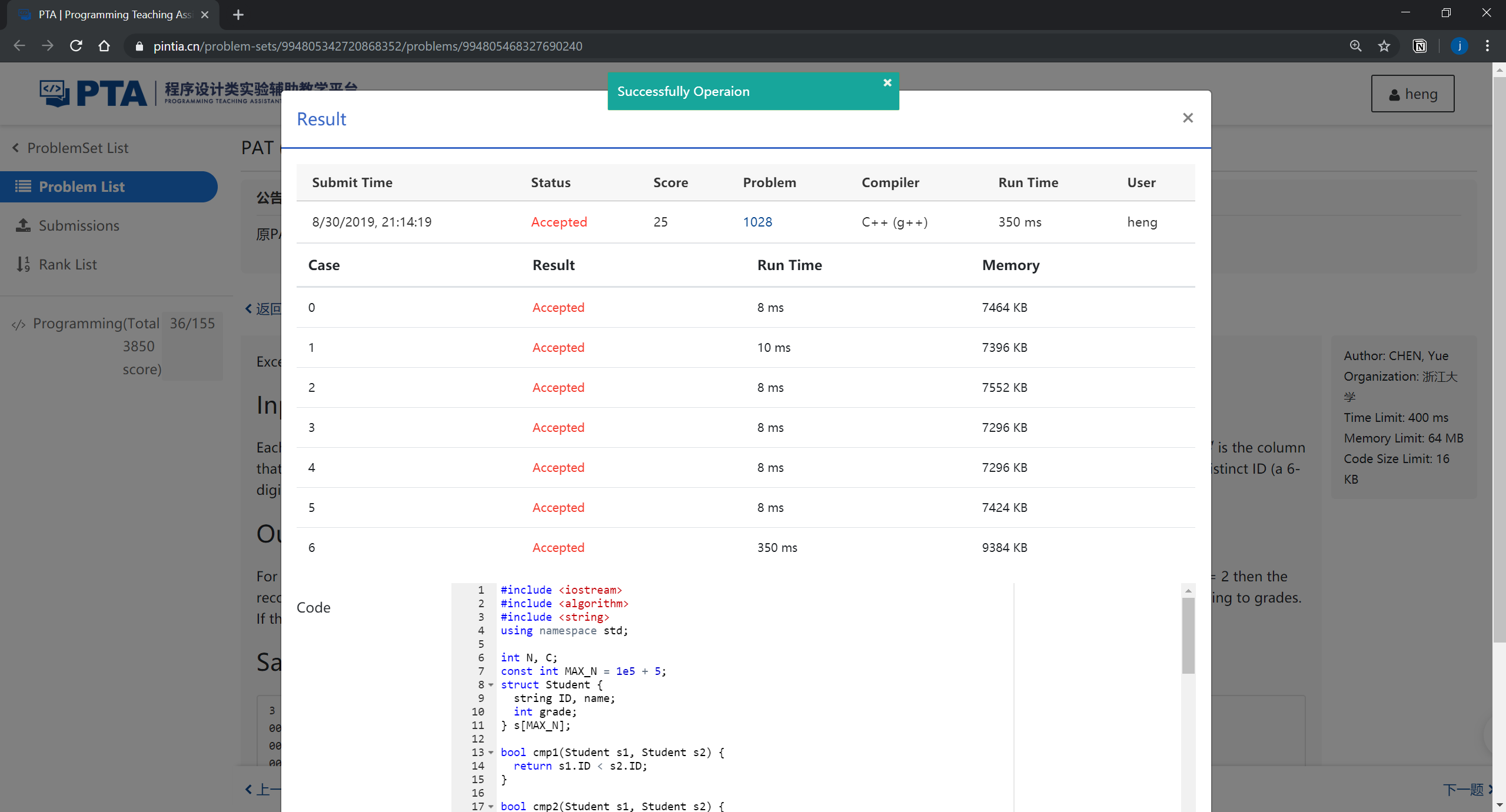Open Rank List in the sidebar

(56, 264)
